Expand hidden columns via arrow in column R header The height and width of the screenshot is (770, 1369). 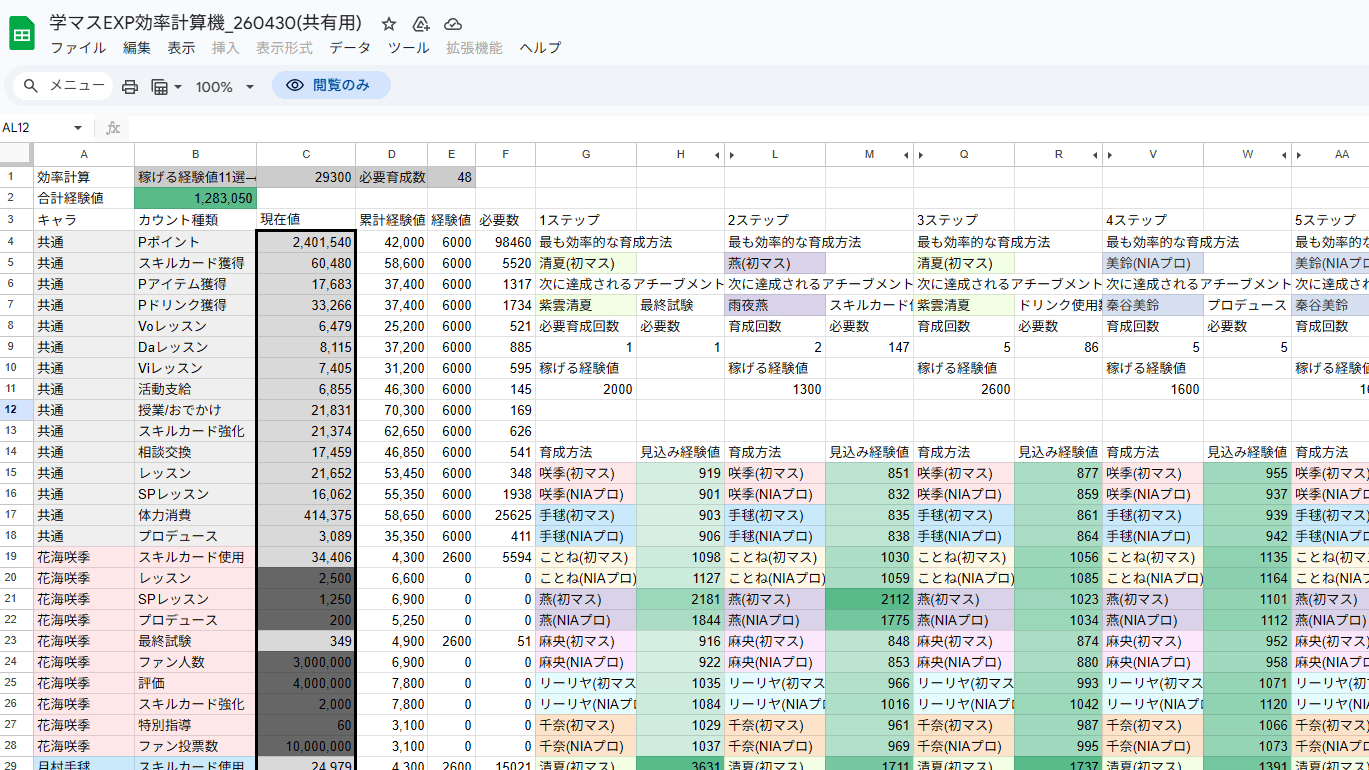[x=1095, y=155]
